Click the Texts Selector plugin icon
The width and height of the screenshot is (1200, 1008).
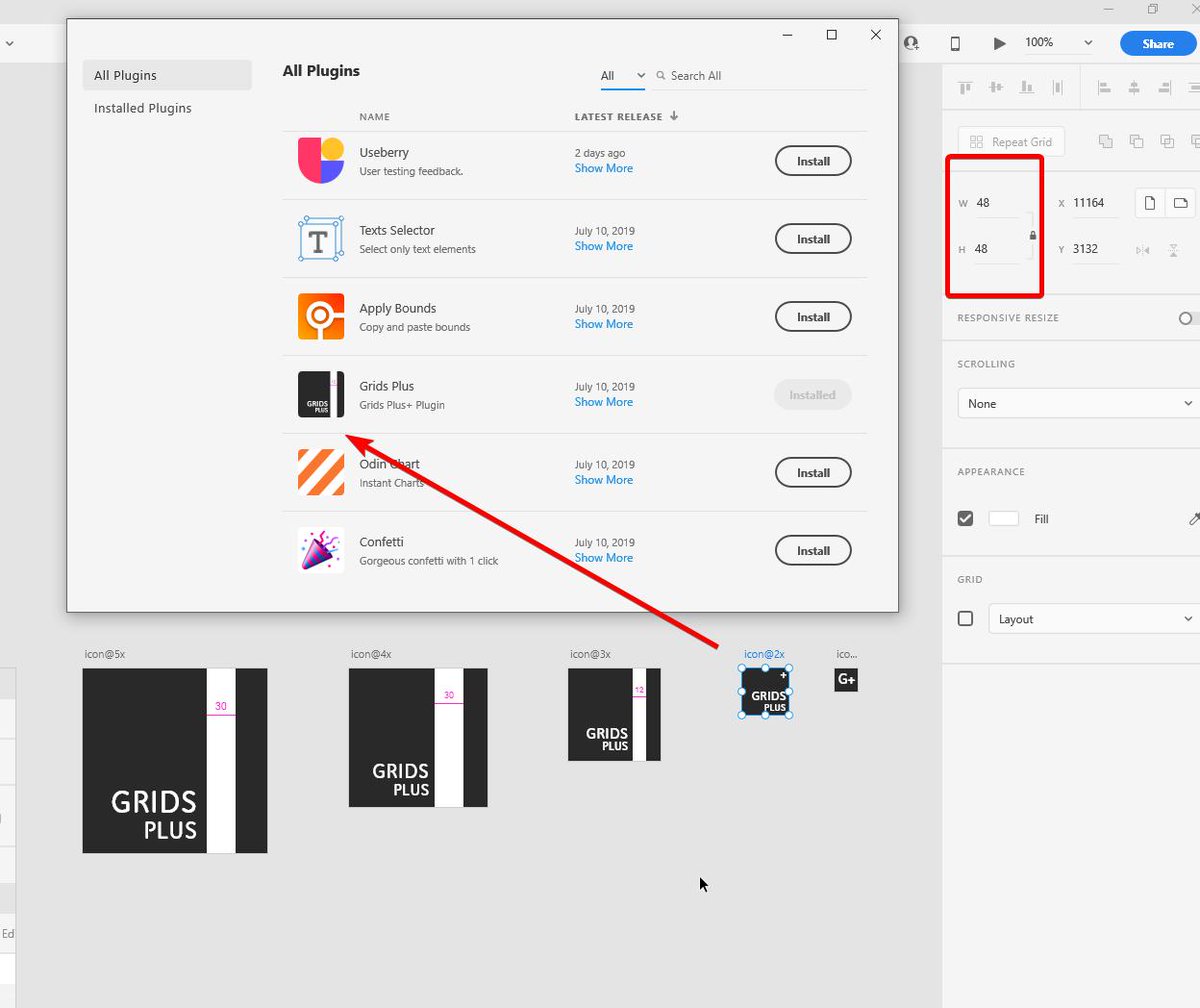321,239
